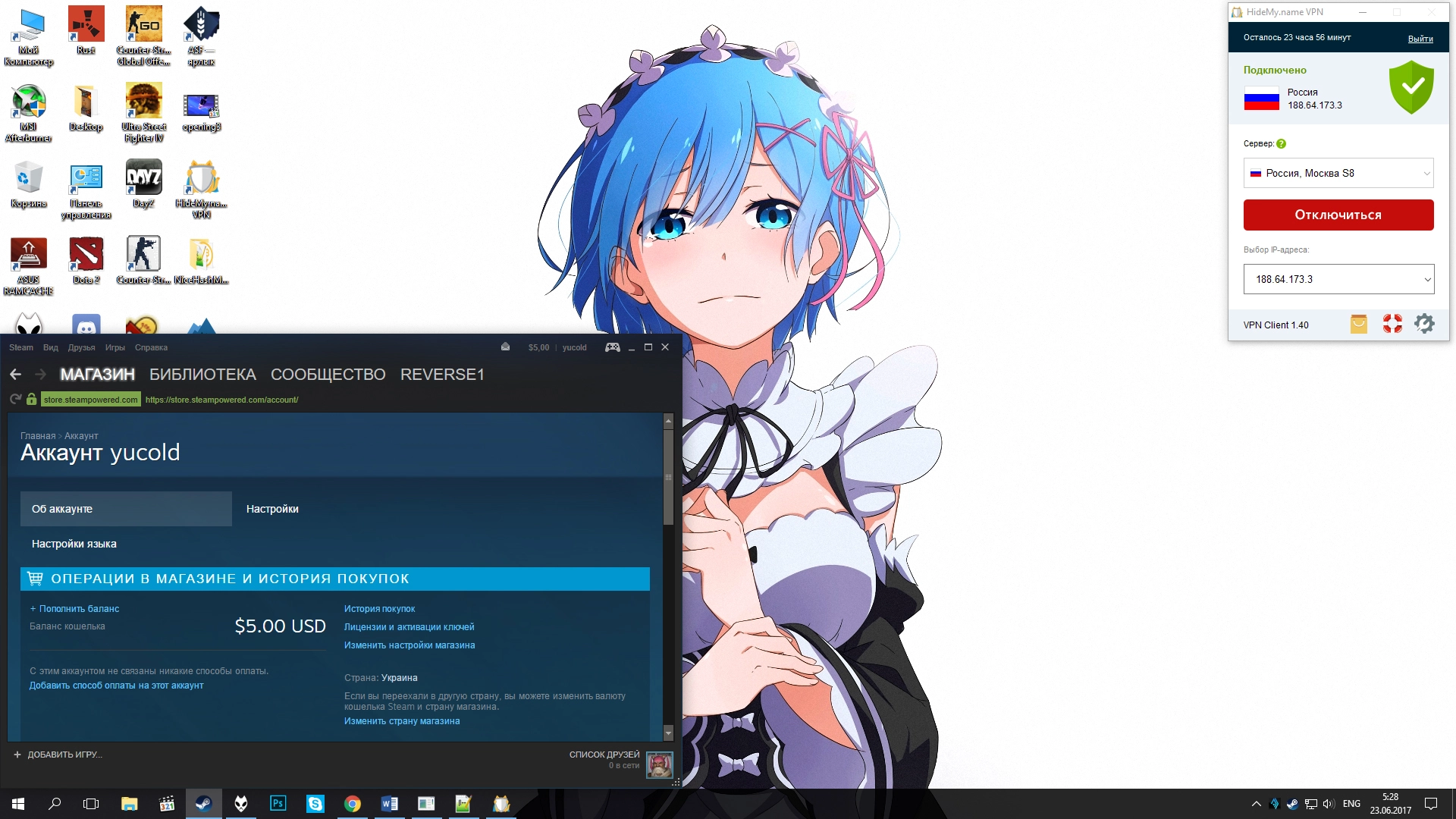Open Steam inbox notification envelope icon
The image size is (1456, 819).
(505, 347)
